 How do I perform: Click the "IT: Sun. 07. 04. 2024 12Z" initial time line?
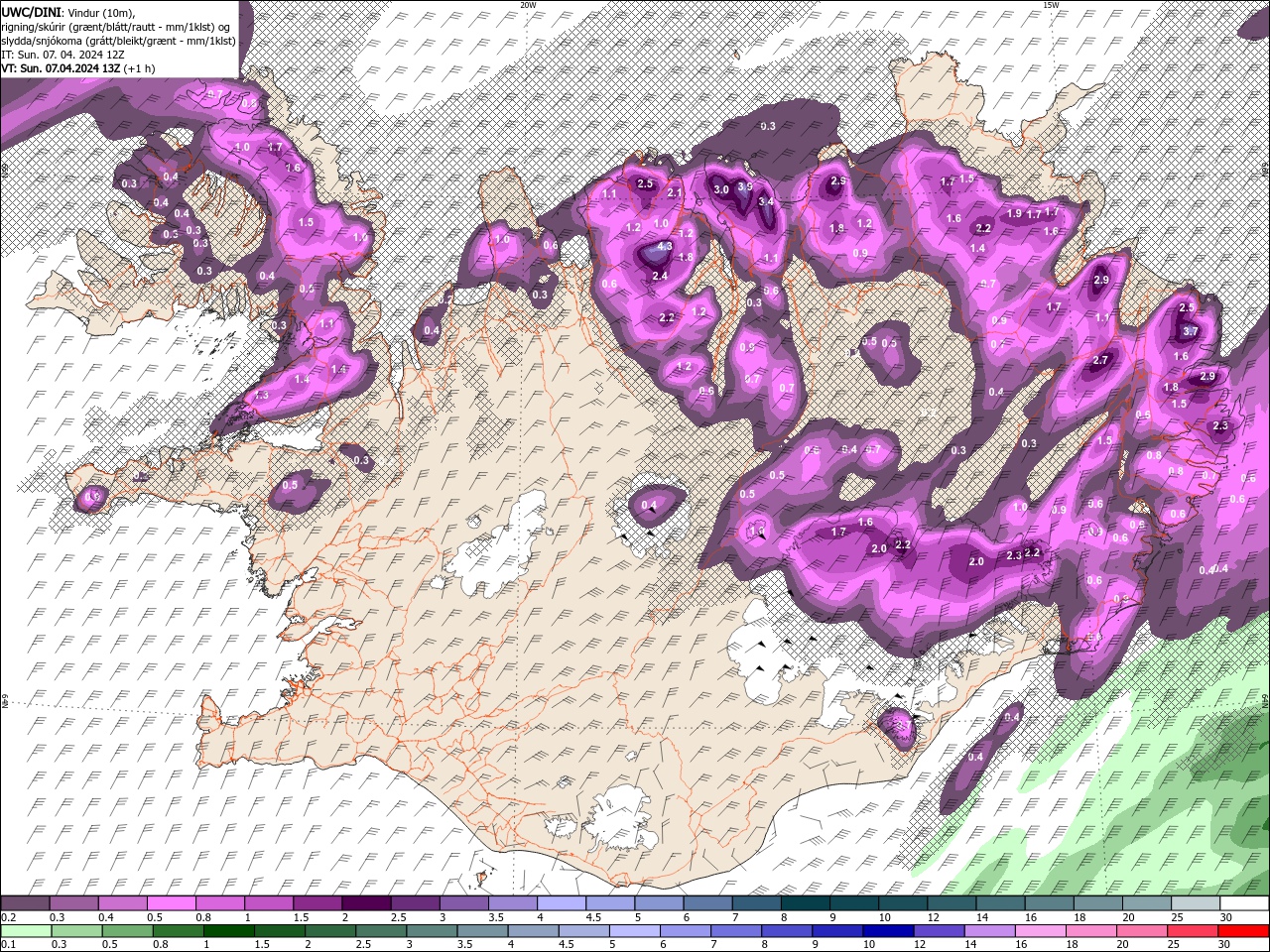pos(63,55)
